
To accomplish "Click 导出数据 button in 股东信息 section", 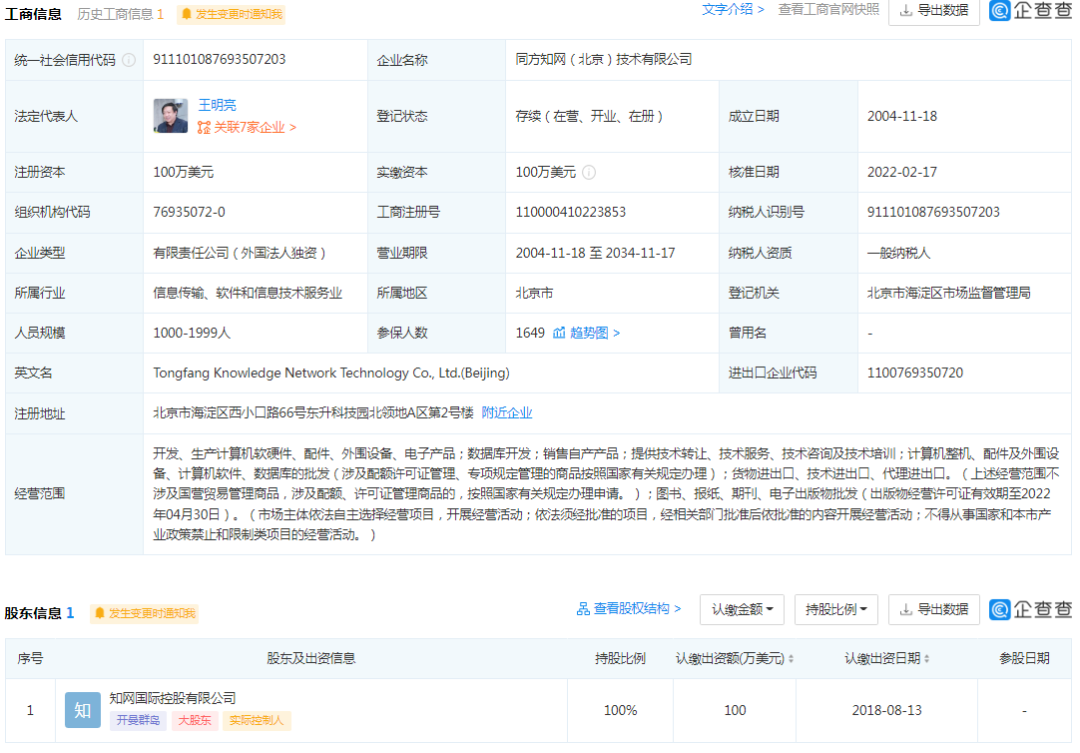I will pyautogui.click(x=934, y=610).
